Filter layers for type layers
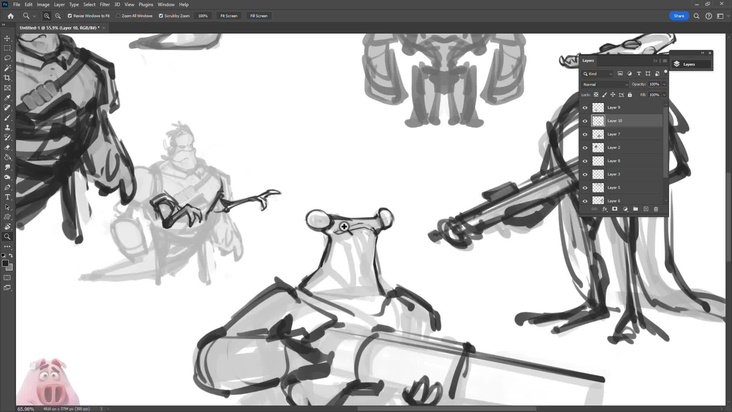 [639, 74]
